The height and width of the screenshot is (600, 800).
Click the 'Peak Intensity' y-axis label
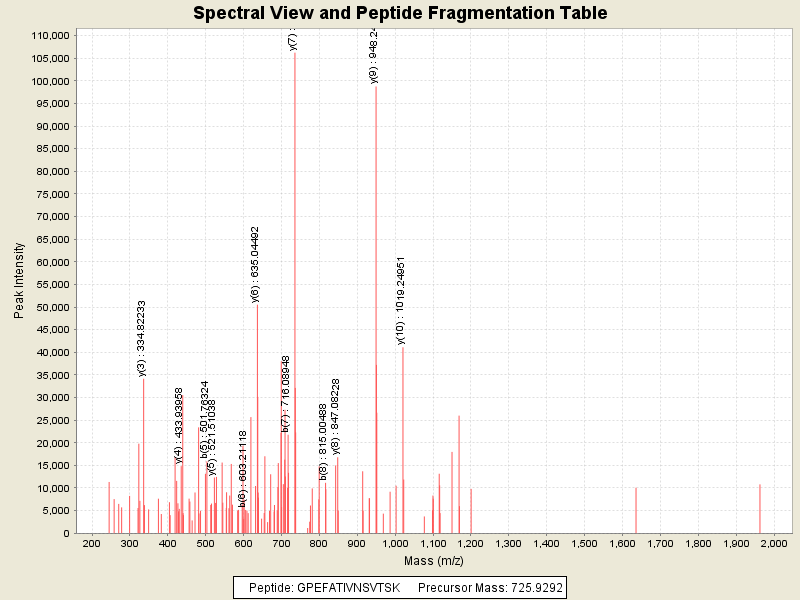20,283
